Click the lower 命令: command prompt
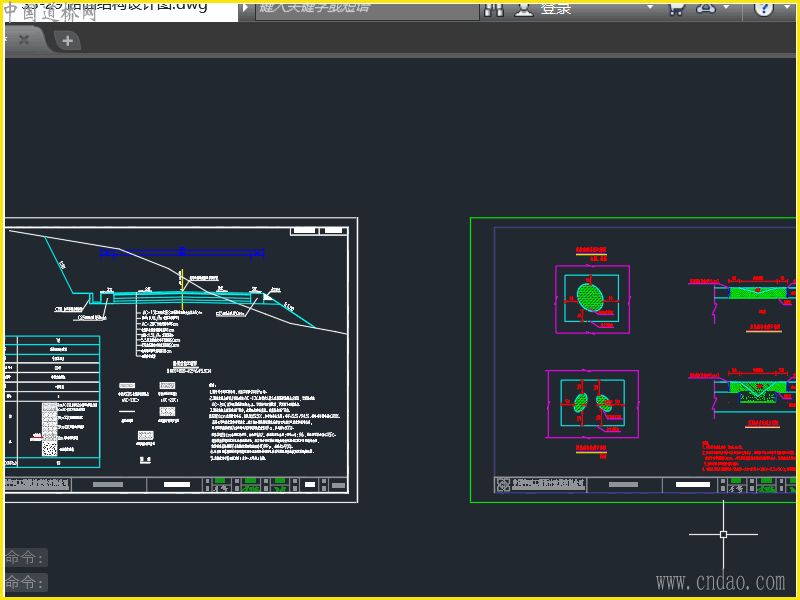This screenshot has width=800, height=600. [x=26, y=582]
